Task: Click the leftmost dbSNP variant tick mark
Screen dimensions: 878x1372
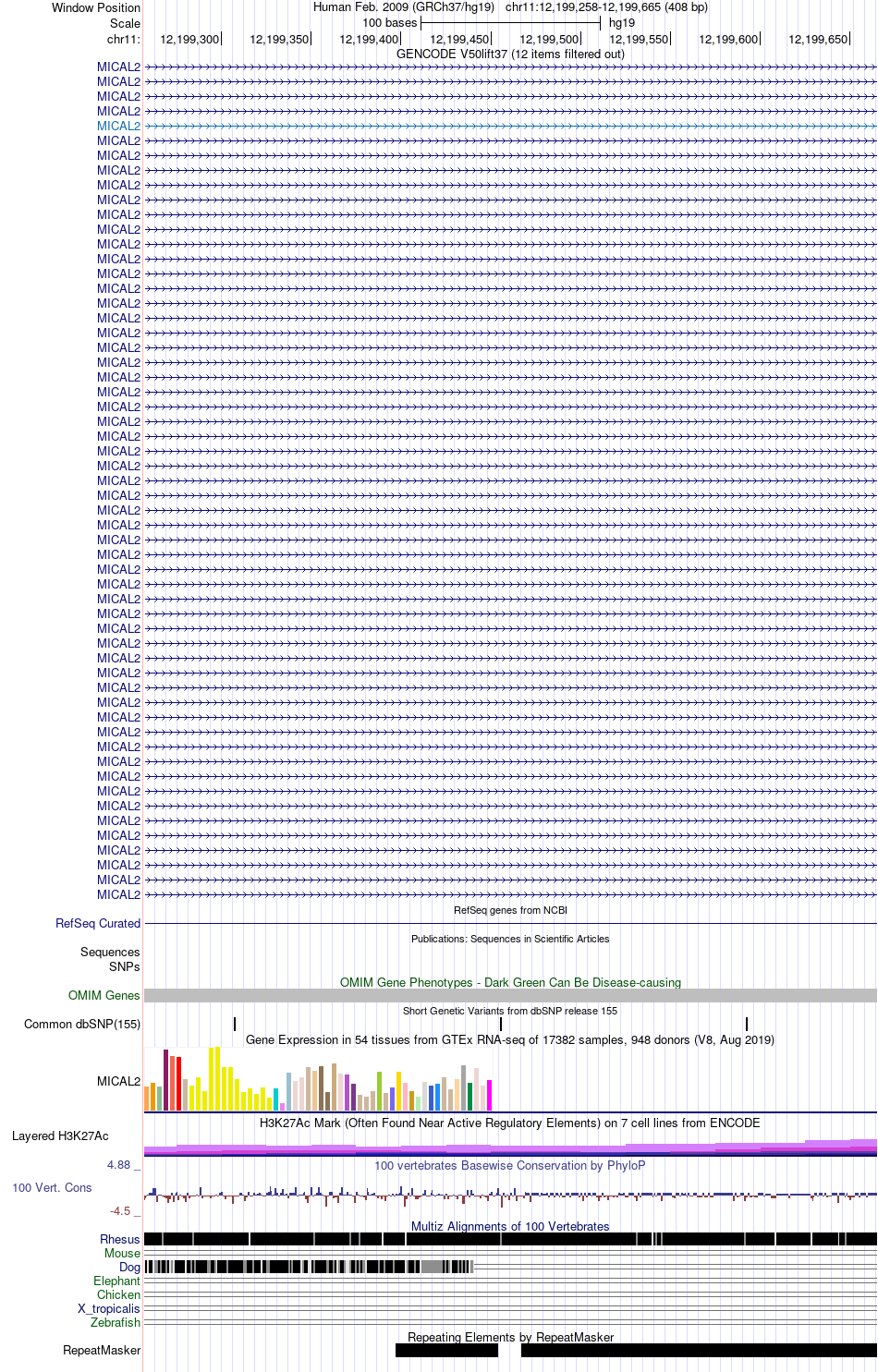Action: 235,1024
